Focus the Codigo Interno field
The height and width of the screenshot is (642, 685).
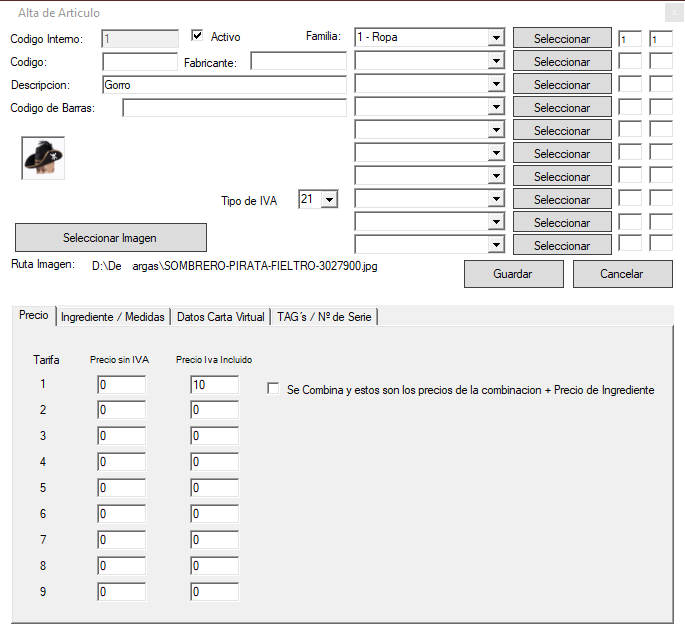click(x=140, y=38)
